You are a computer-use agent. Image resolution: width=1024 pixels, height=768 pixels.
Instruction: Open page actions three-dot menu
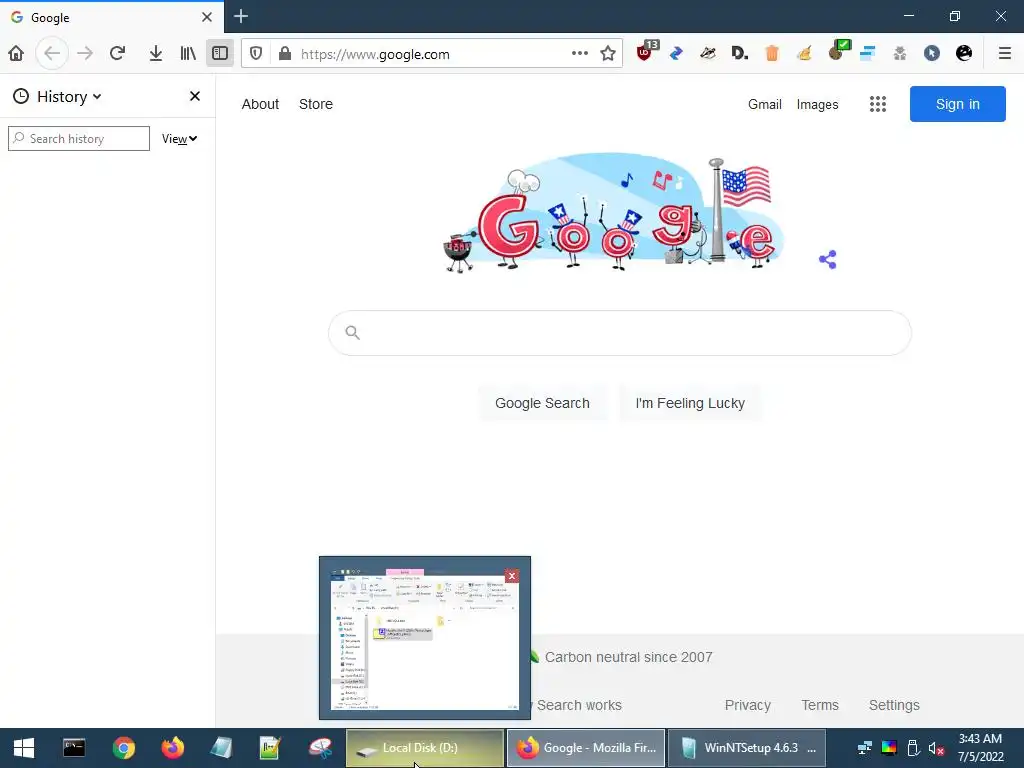579,54
